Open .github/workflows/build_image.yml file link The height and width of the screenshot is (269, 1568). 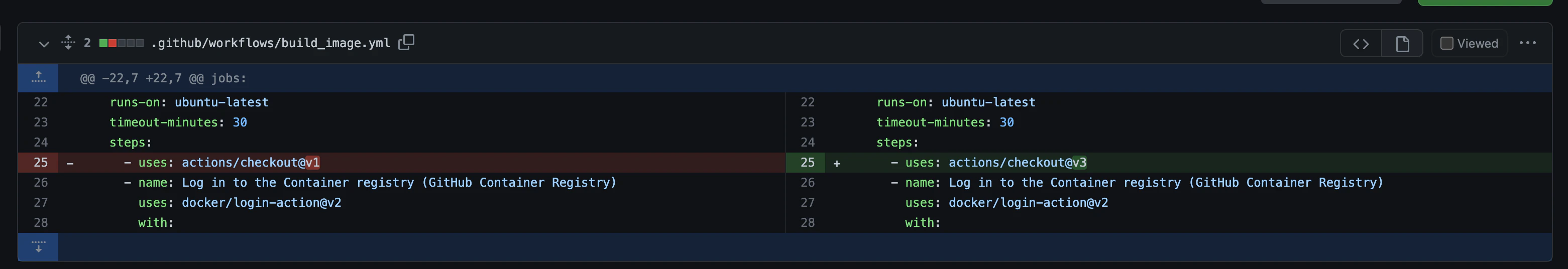(x=270, y=43)
